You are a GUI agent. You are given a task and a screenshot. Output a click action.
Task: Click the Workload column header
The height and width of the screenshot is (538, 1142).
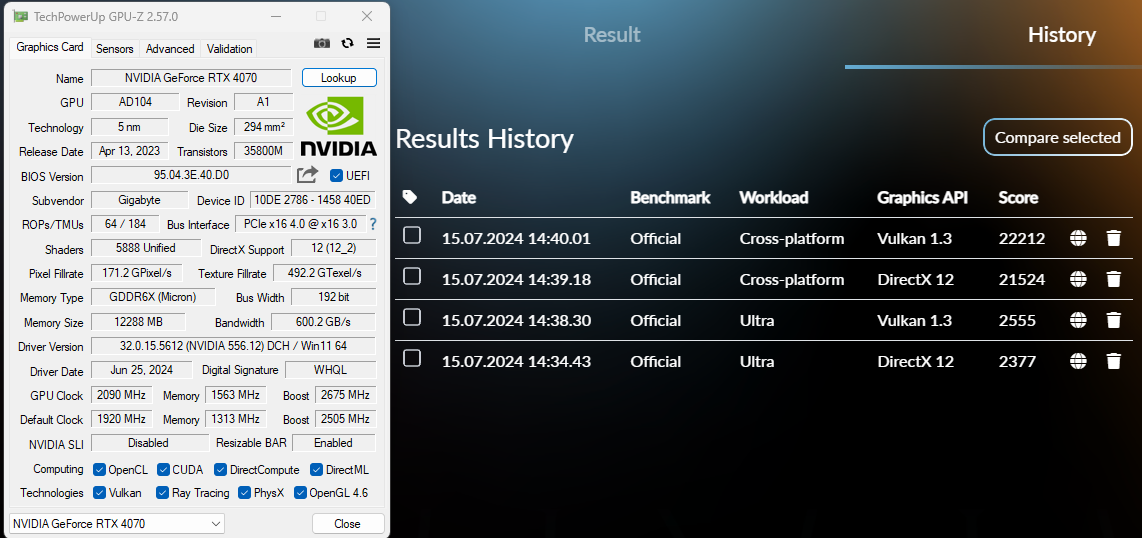[773, 197]
